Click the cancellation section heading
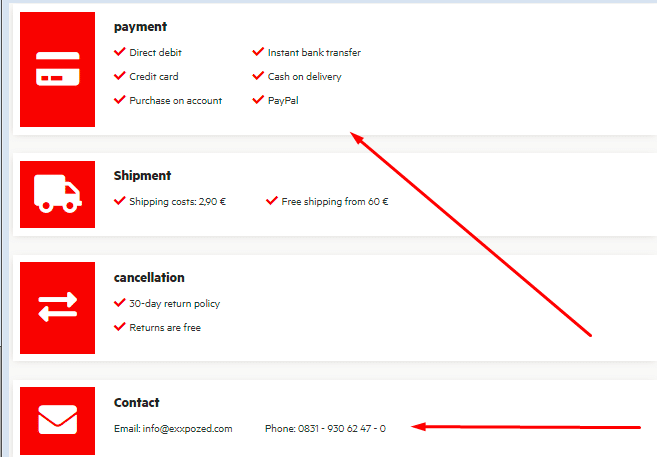The height and width of the screenshot is (457, 657). [x=149, y=278]
